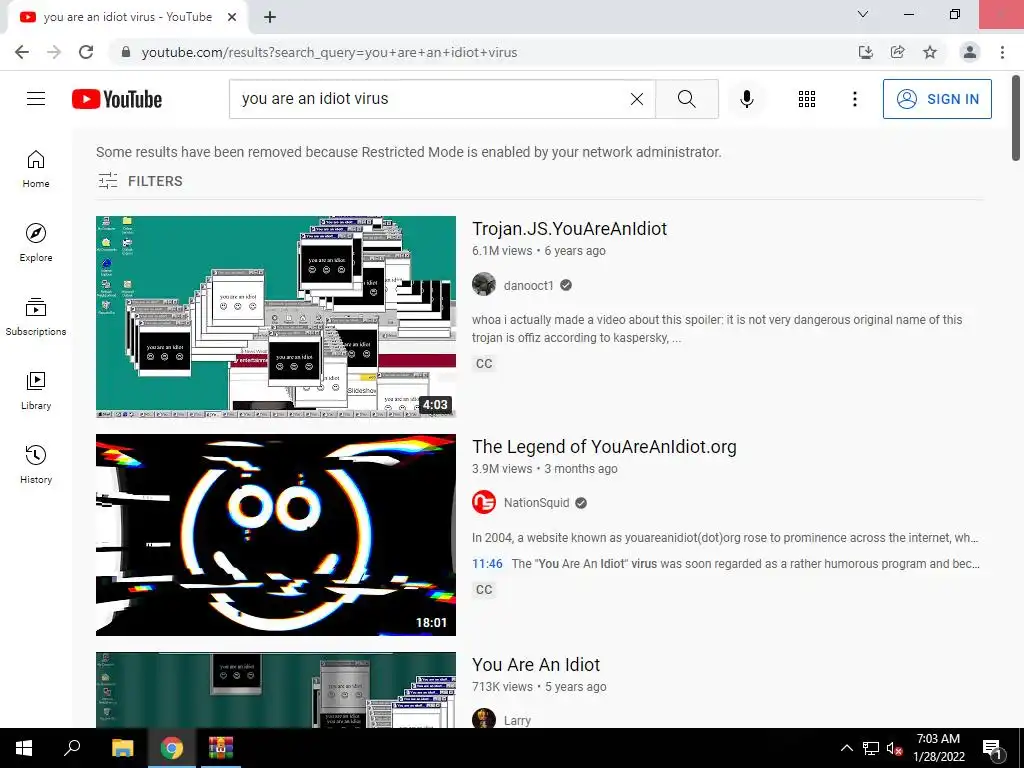Click the Trojan.JS.YouAreAnIdiot title link
Viewport: 1024px width, 768px height.
coord(569,229)
